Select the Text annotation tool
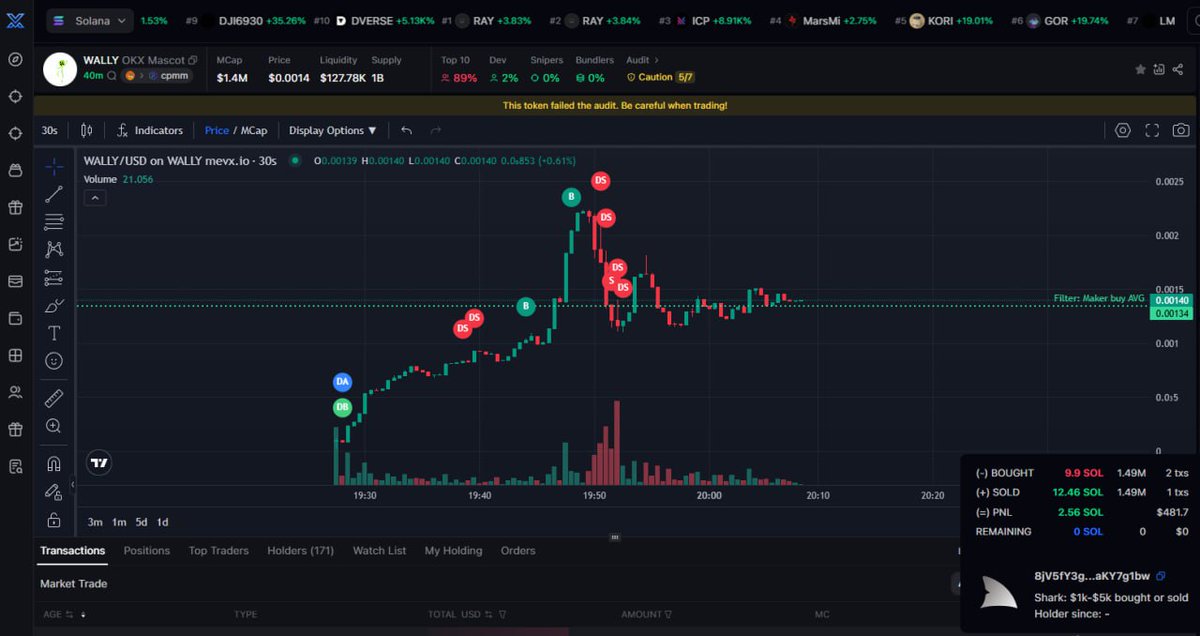1200x636 pixels. tap(54, 333)
